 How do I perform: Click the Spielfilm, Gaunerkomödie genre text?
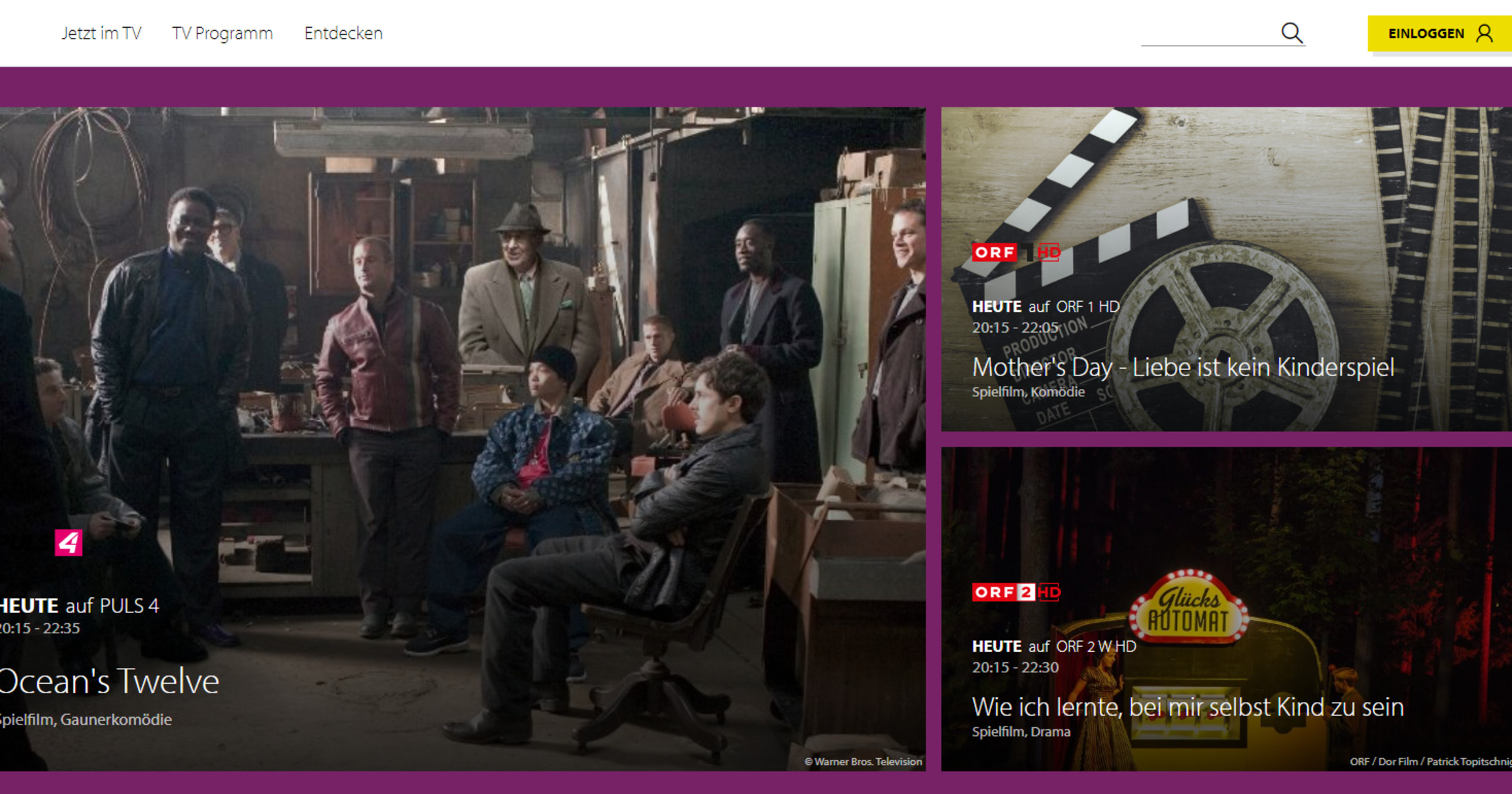click(x=86, y=720)
